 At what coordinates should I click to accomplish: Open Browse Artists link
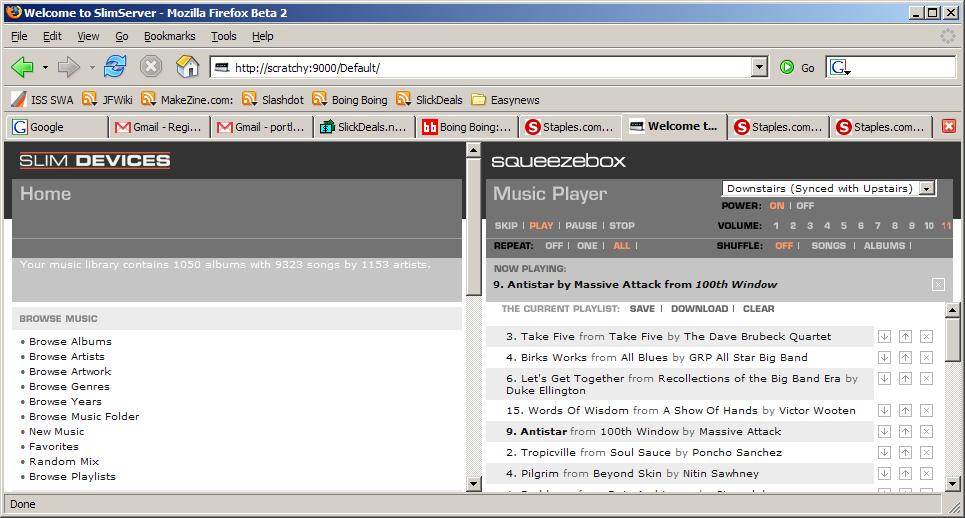pyautogui.click(x=67, y=356)
